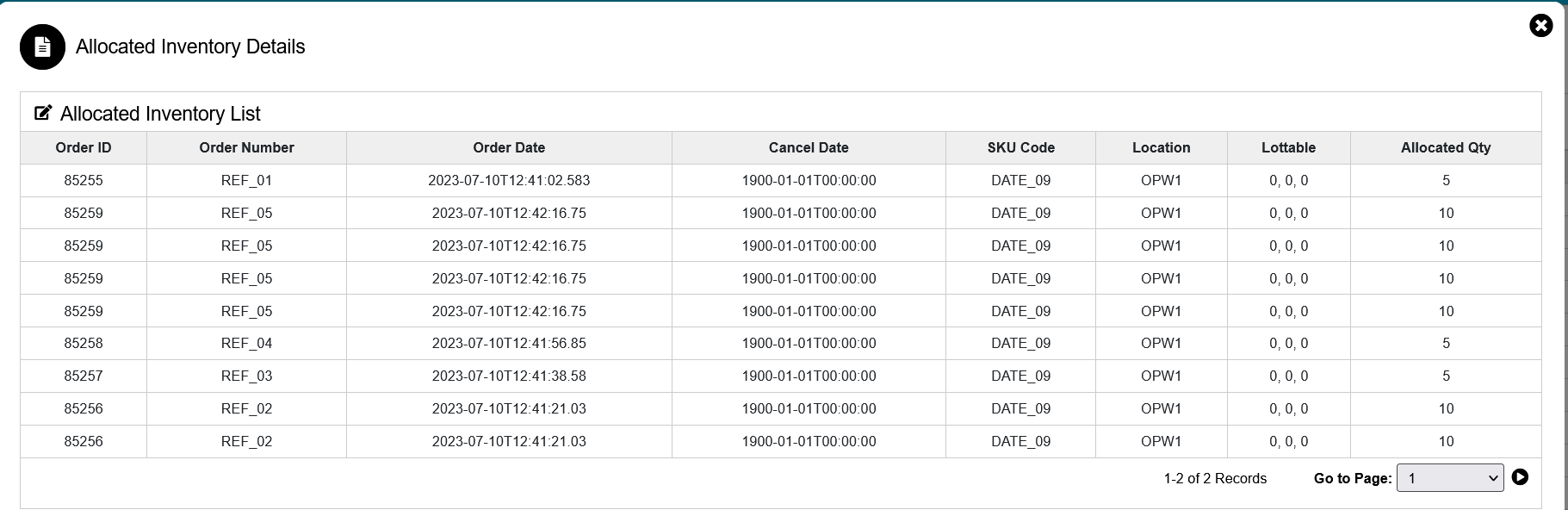Go to the selected page with arrow button
This screenshot has height=510, width=1568.
(1520, 477)
